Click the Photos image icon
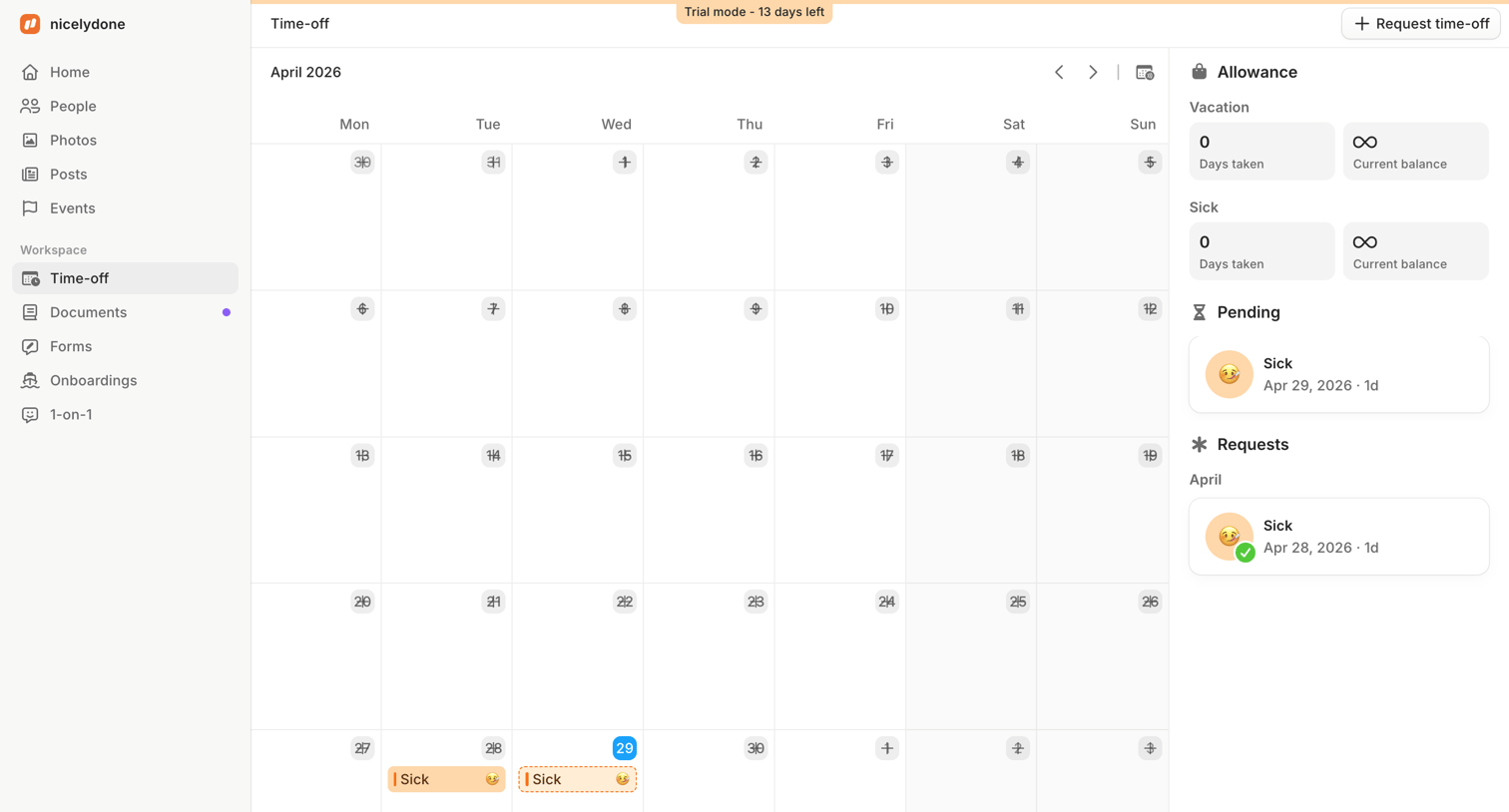 [30, 140]
